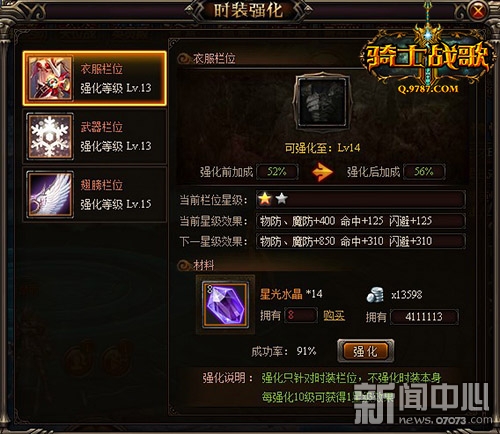Open the 衣服栏位 Lv.13 tab
The width and height of the screenshot is (500, 434).
(x=95, y=79)
